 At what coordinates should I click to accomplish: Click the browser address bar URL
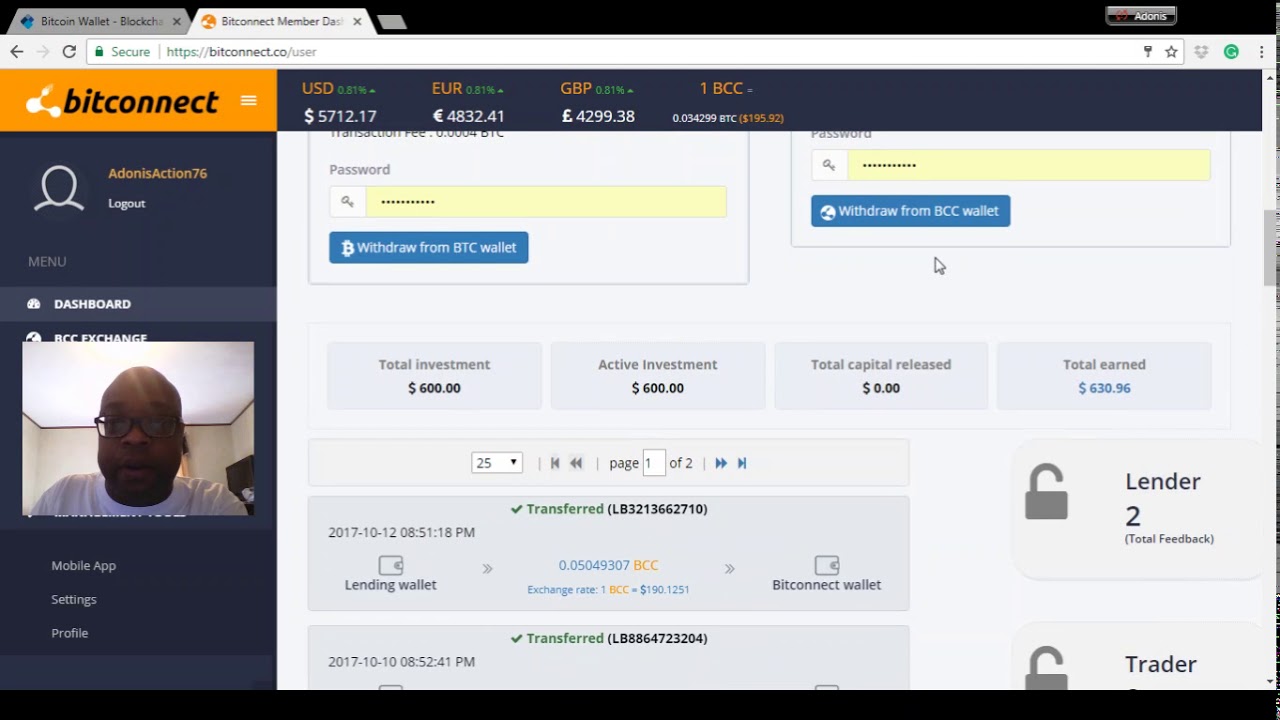(241, 52)
